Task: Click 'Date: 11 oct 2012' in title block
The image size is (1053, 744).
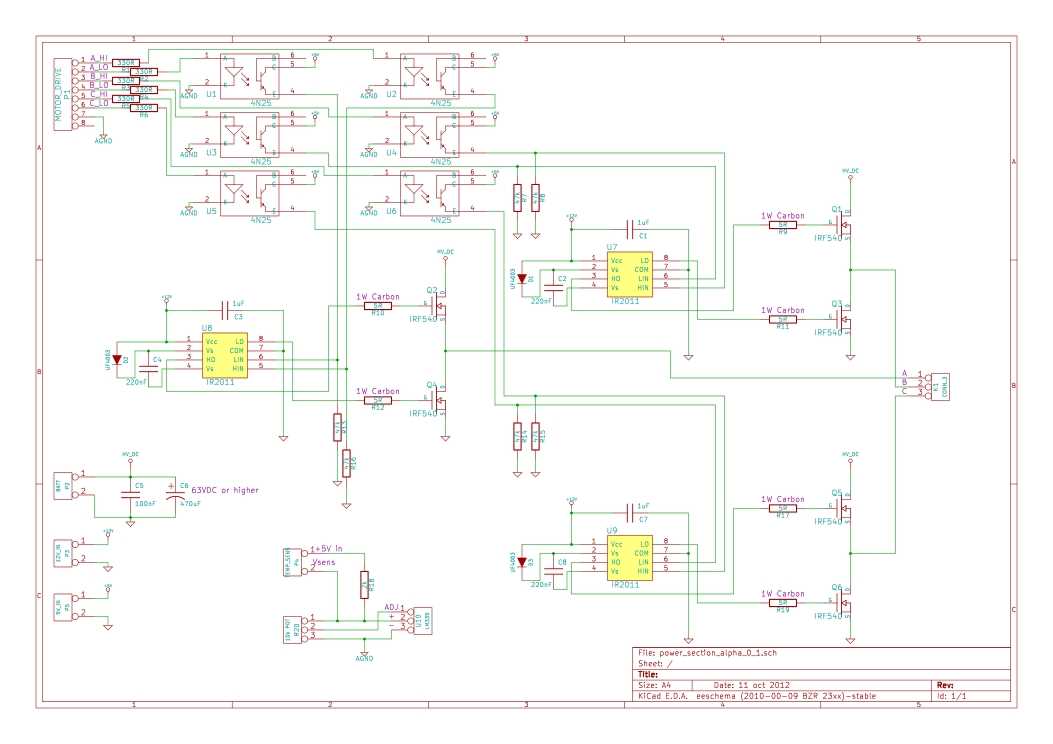Action: (x=752, y=686)
